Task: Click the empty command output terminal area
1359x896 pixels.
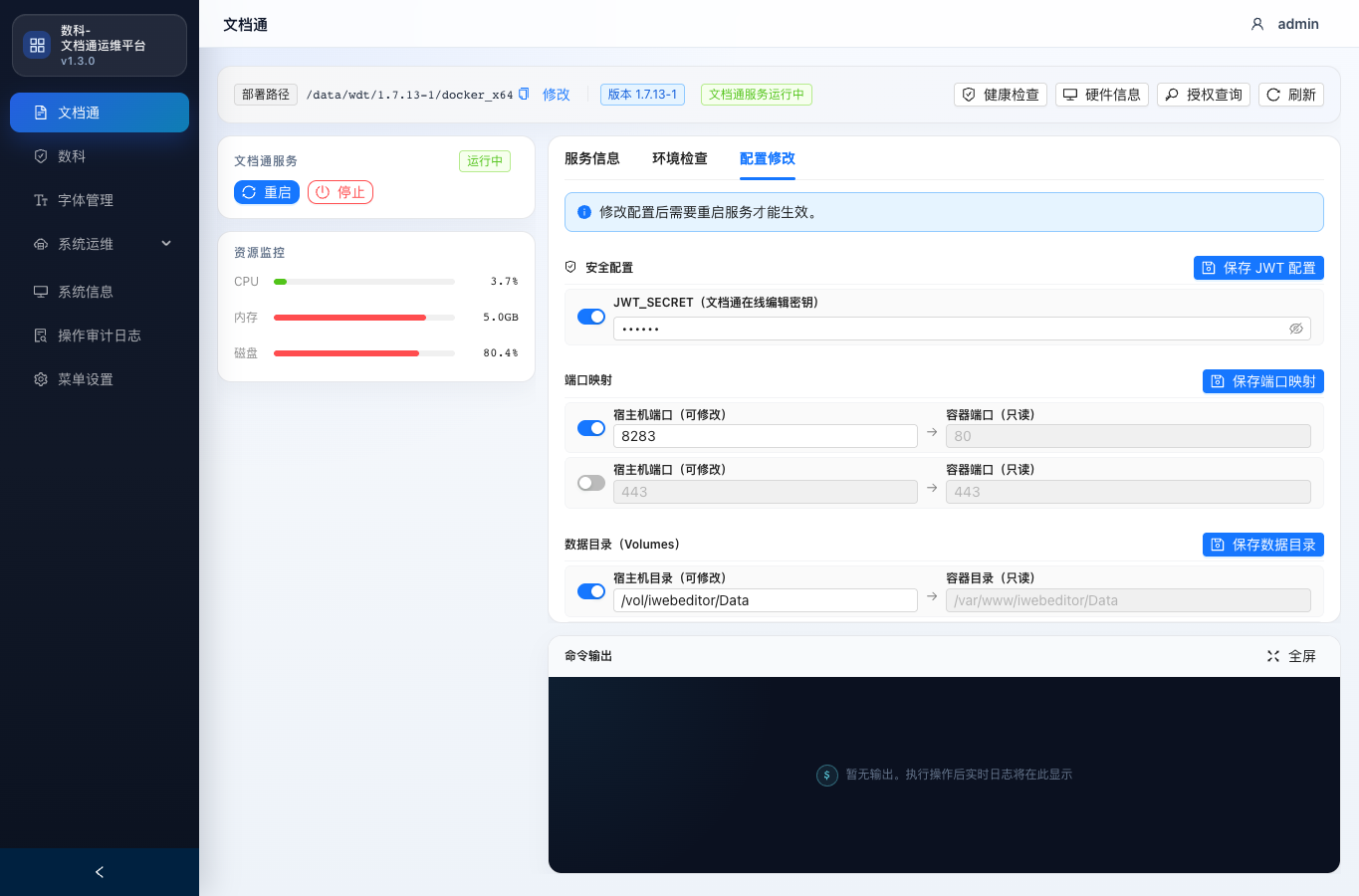Action: pos(944,775)
